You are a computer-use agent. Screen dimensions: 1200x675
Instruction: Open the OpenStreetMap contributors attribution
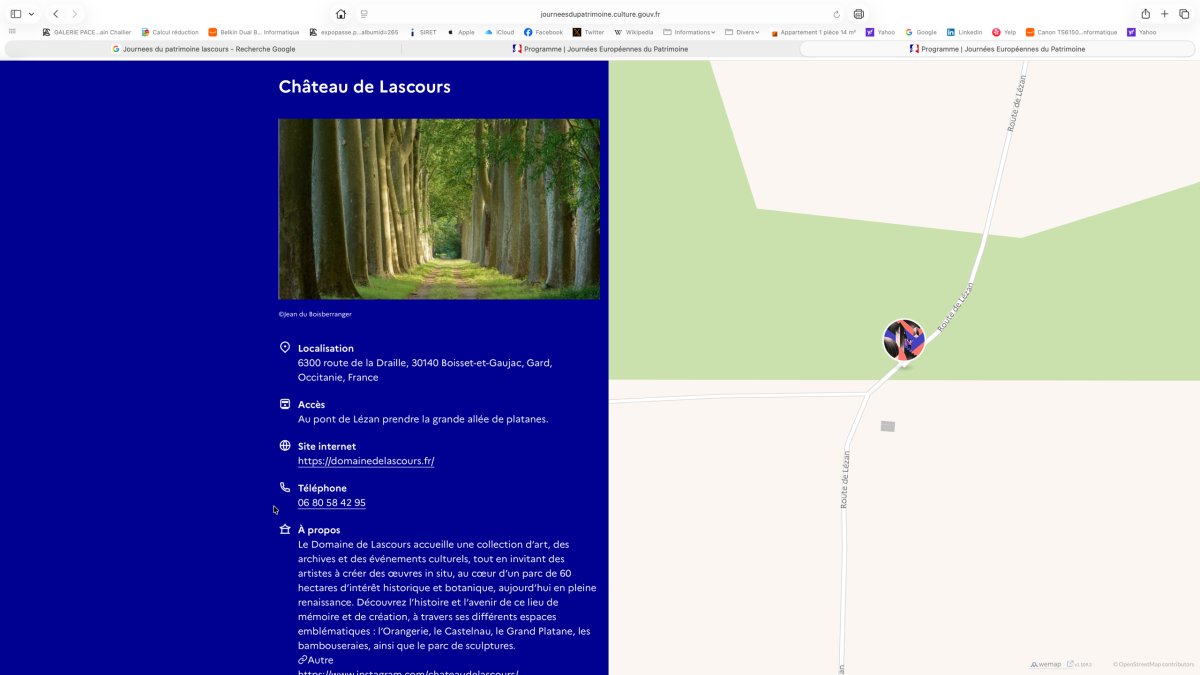pyautogui.click(x=1154, y=664)
